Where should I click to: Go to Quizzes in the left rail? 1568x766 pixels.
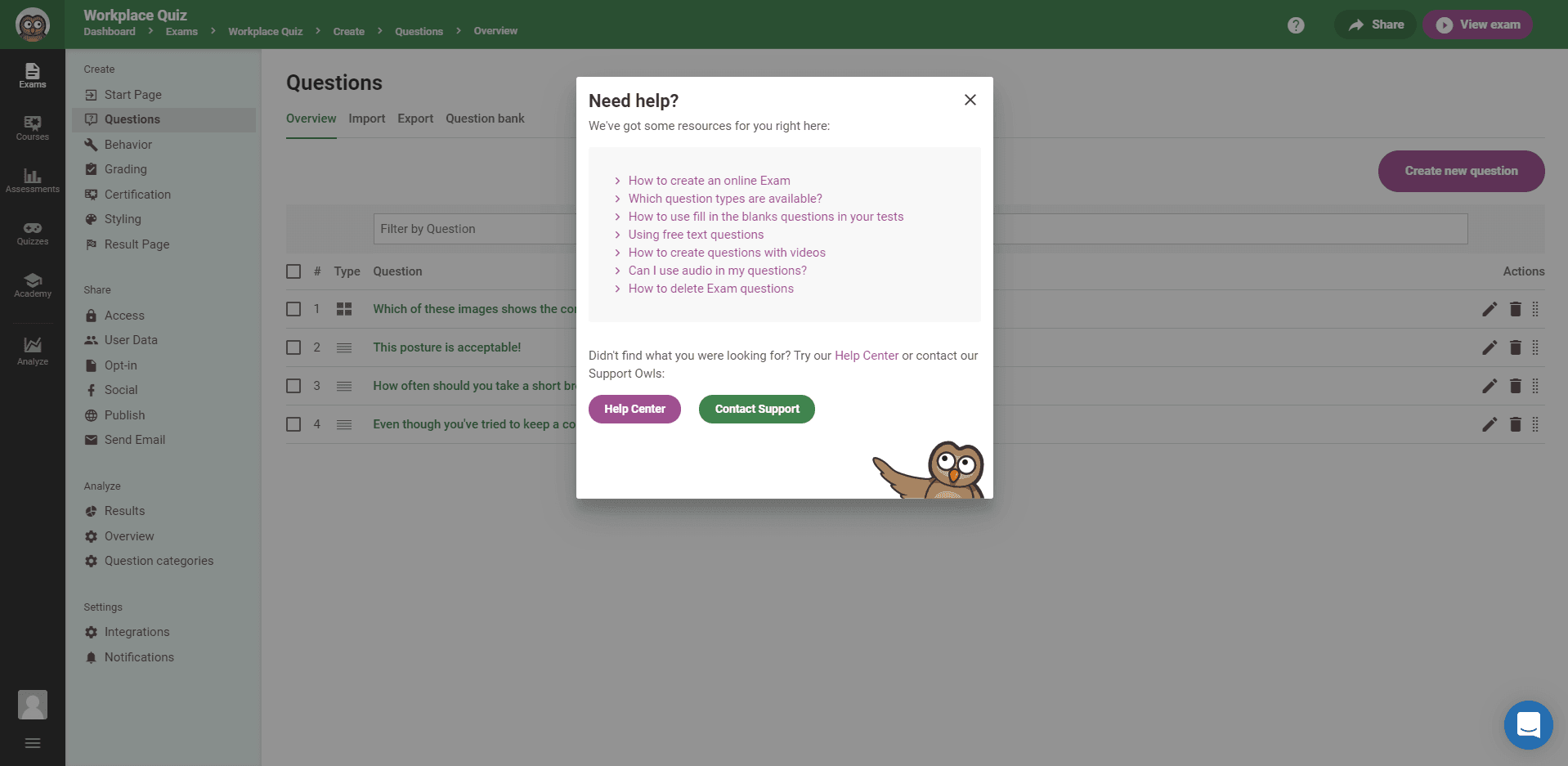[33, 232]
